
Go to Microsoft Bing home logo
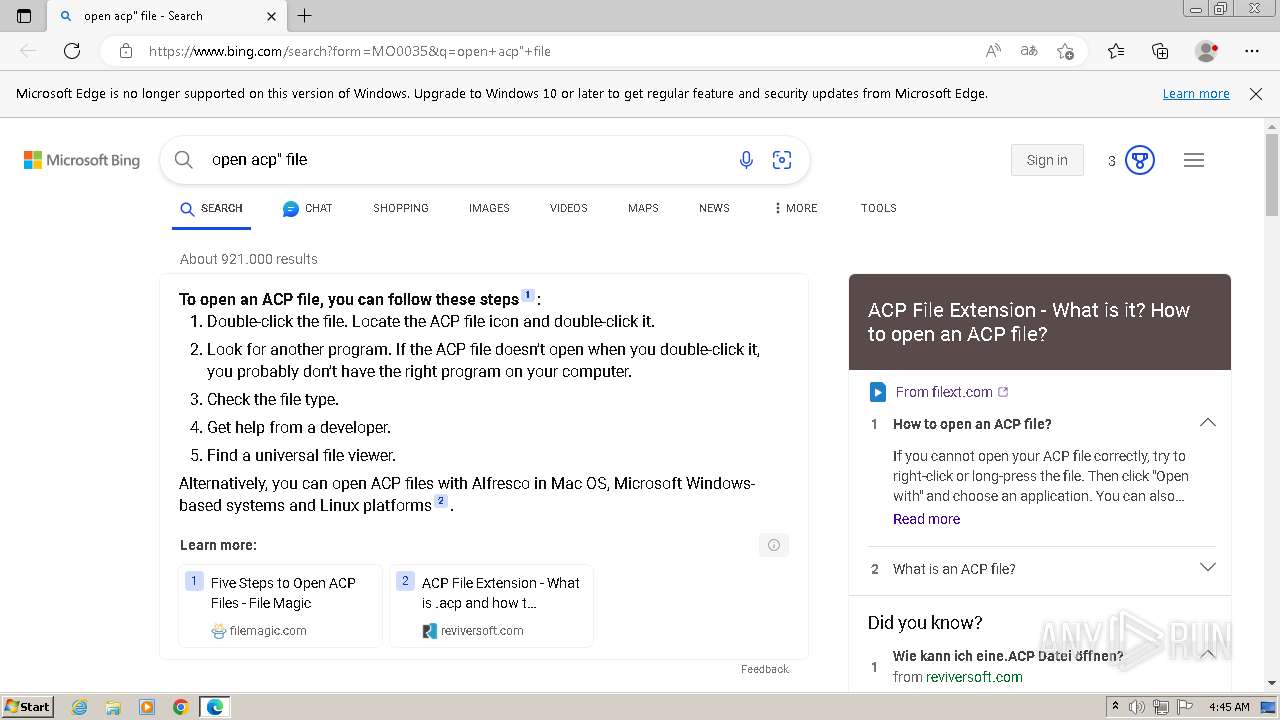point(82,160)
